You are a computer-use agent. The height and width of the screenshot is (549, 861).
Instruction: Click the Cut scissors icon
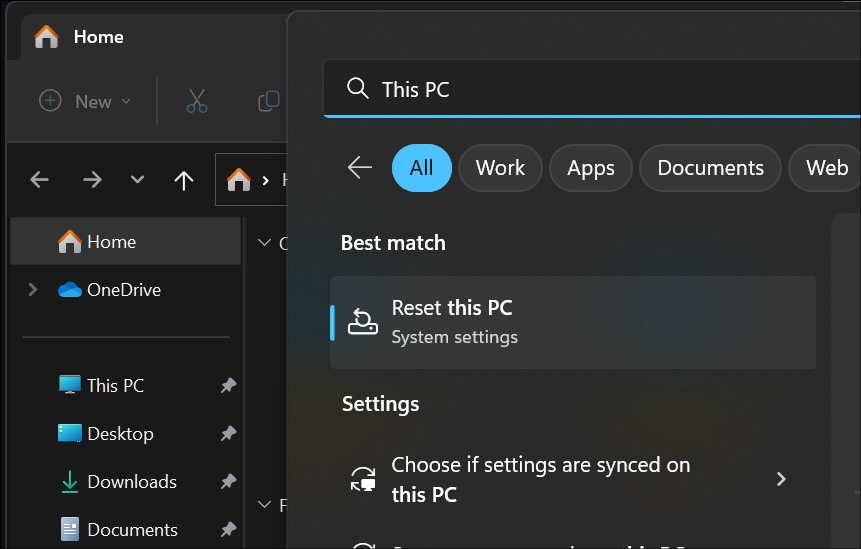197,101
